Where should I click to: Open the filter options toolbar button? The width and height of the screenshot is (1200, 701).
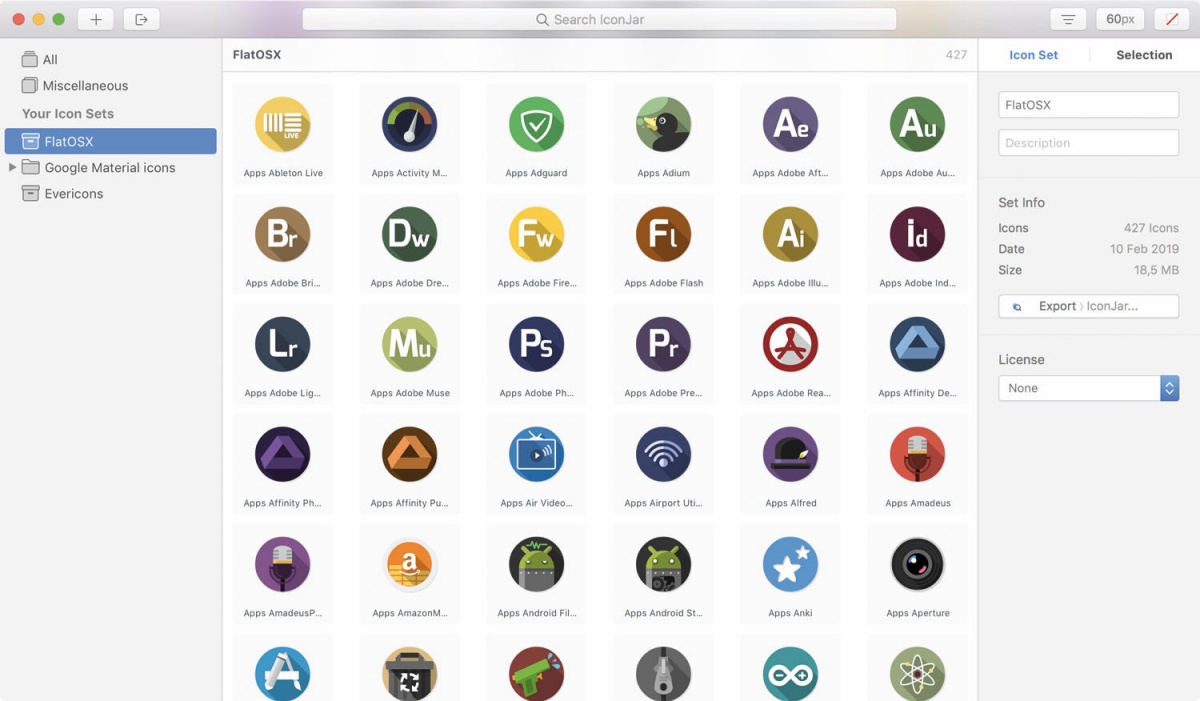click(1069, 19)
